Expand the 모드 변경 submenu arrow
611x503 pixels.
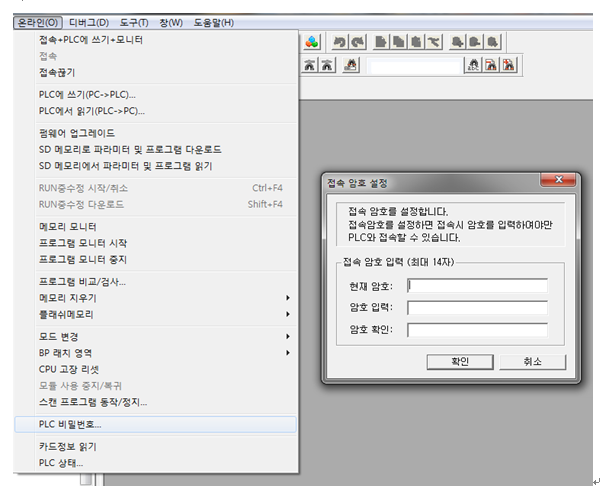click(288, 337)
